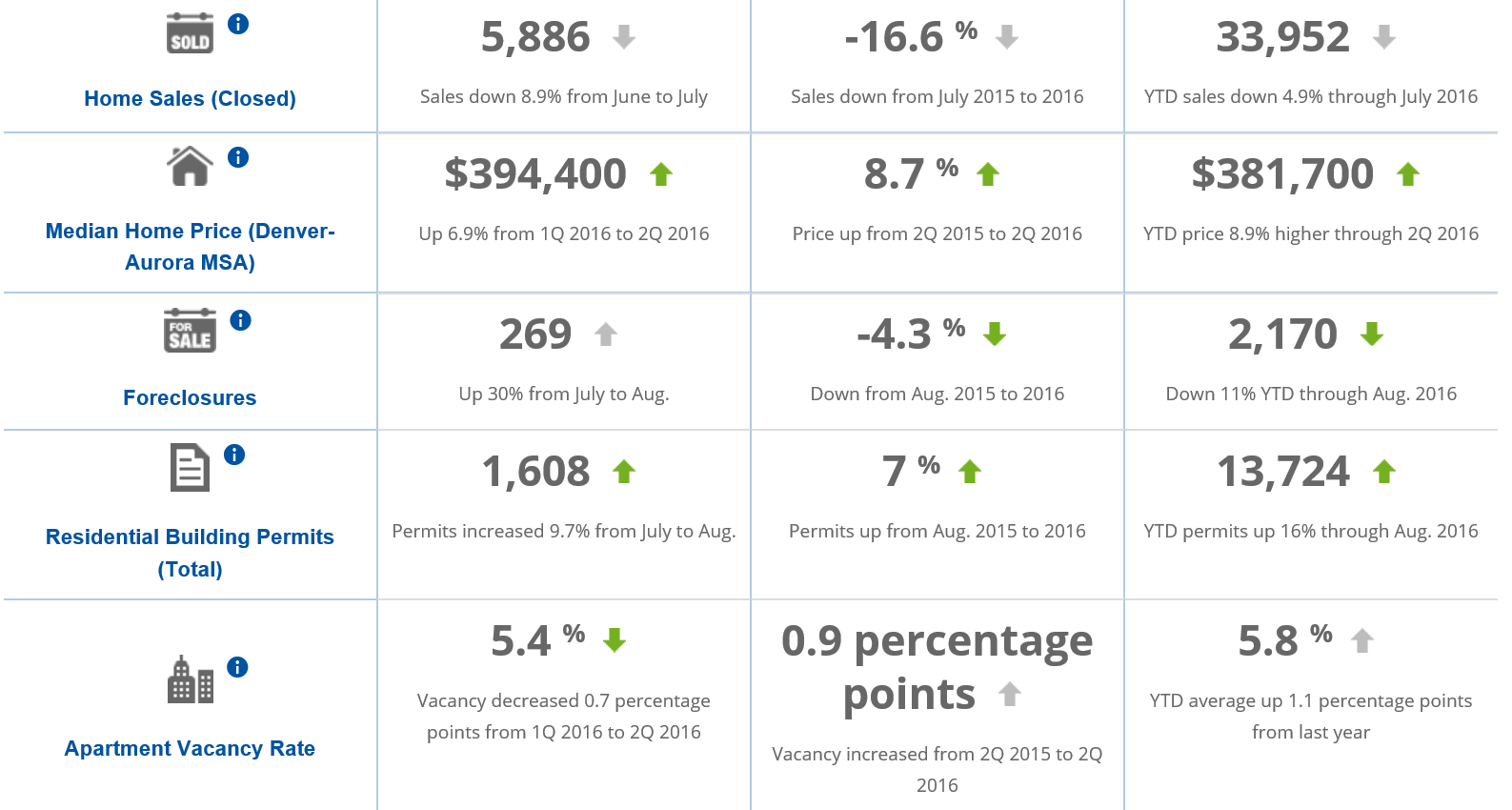Click the document icon for Building Permits
Image resolution: width=1512 pixels, height=810 pixels.
coord(190,468)
